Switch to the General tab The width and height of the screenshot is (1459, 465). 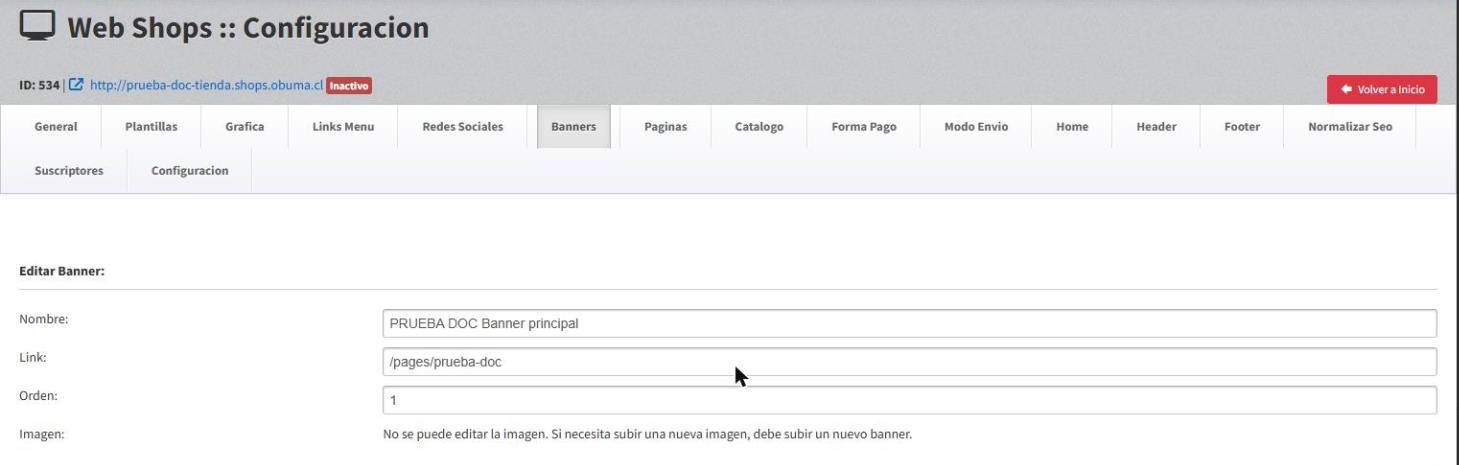click(x=56, y=127)
